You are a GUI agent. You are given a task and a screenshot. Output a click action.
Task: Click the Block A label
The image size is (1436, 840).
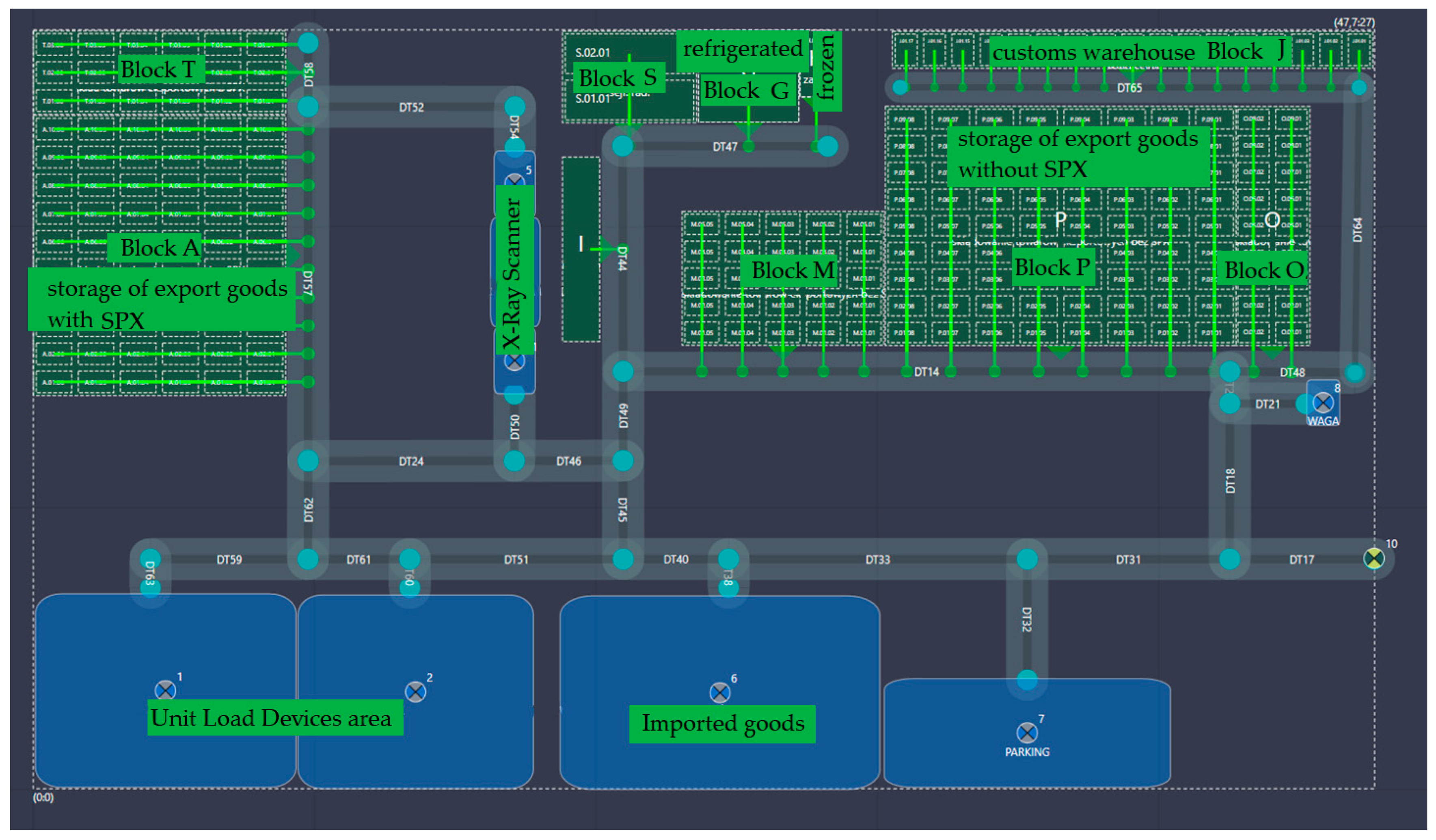[159, 248]
